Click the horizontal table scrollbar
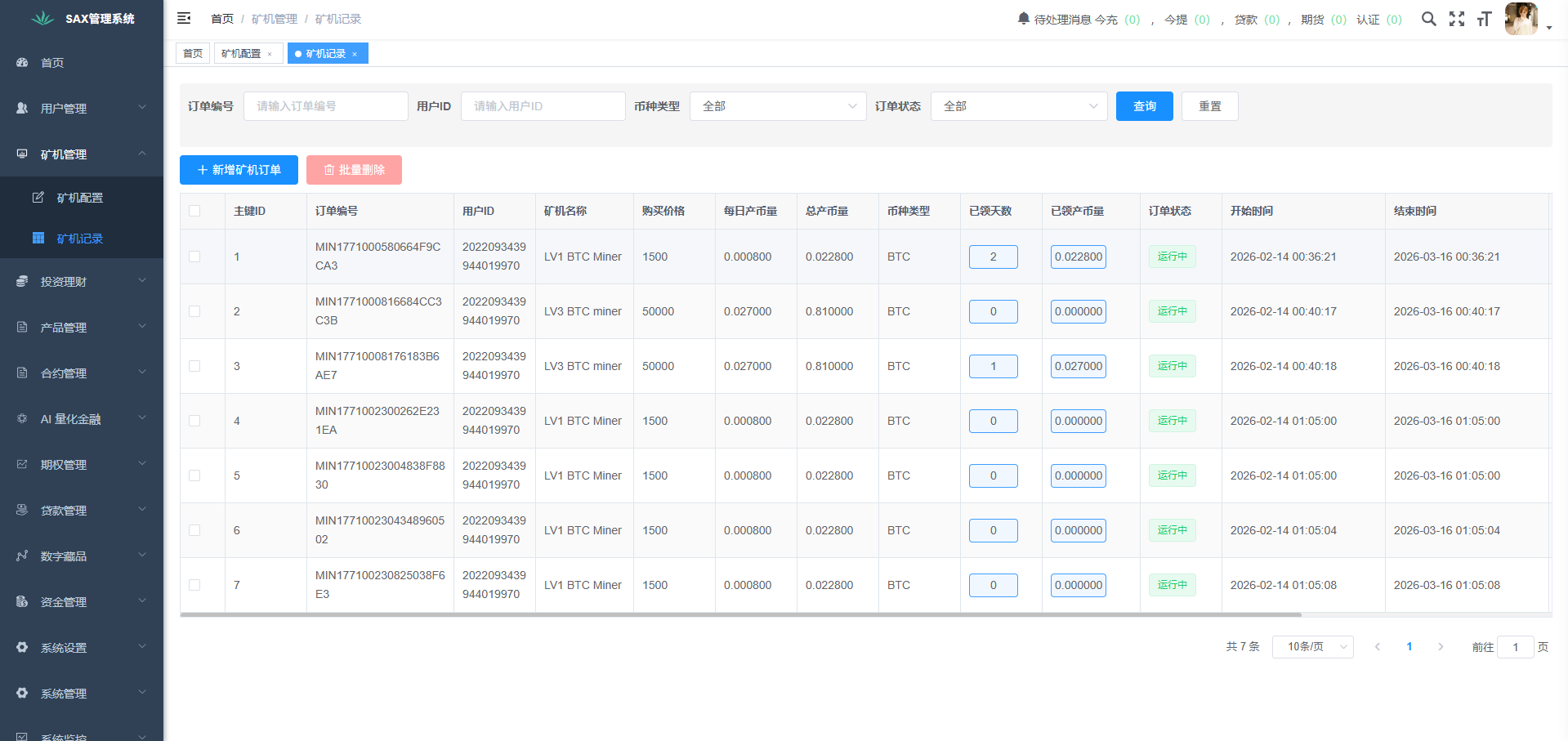This screenshot has width=1568, height=741. point(740,614)
